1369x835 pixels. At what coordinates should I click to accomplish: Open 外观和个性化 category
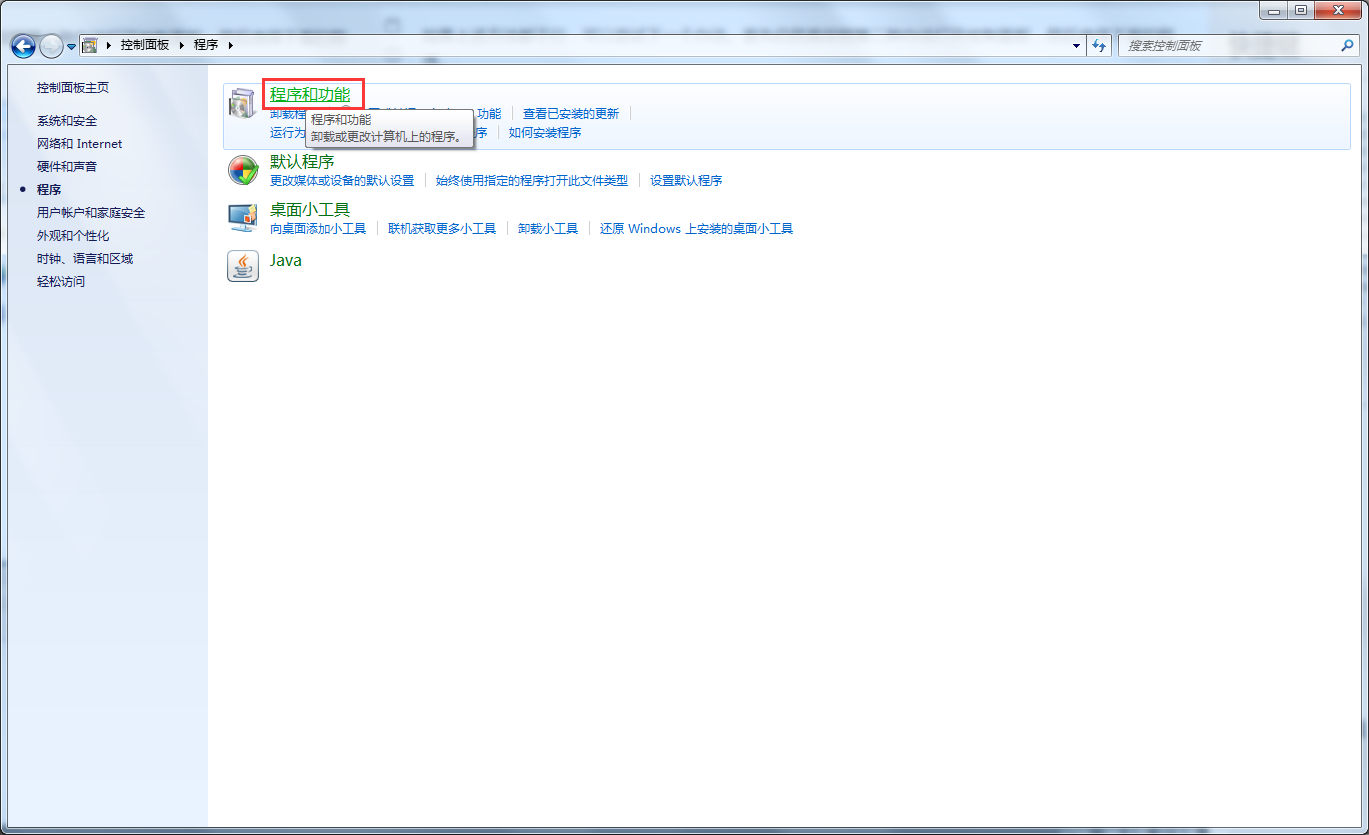pyautogui.click(x=73, y=236)
